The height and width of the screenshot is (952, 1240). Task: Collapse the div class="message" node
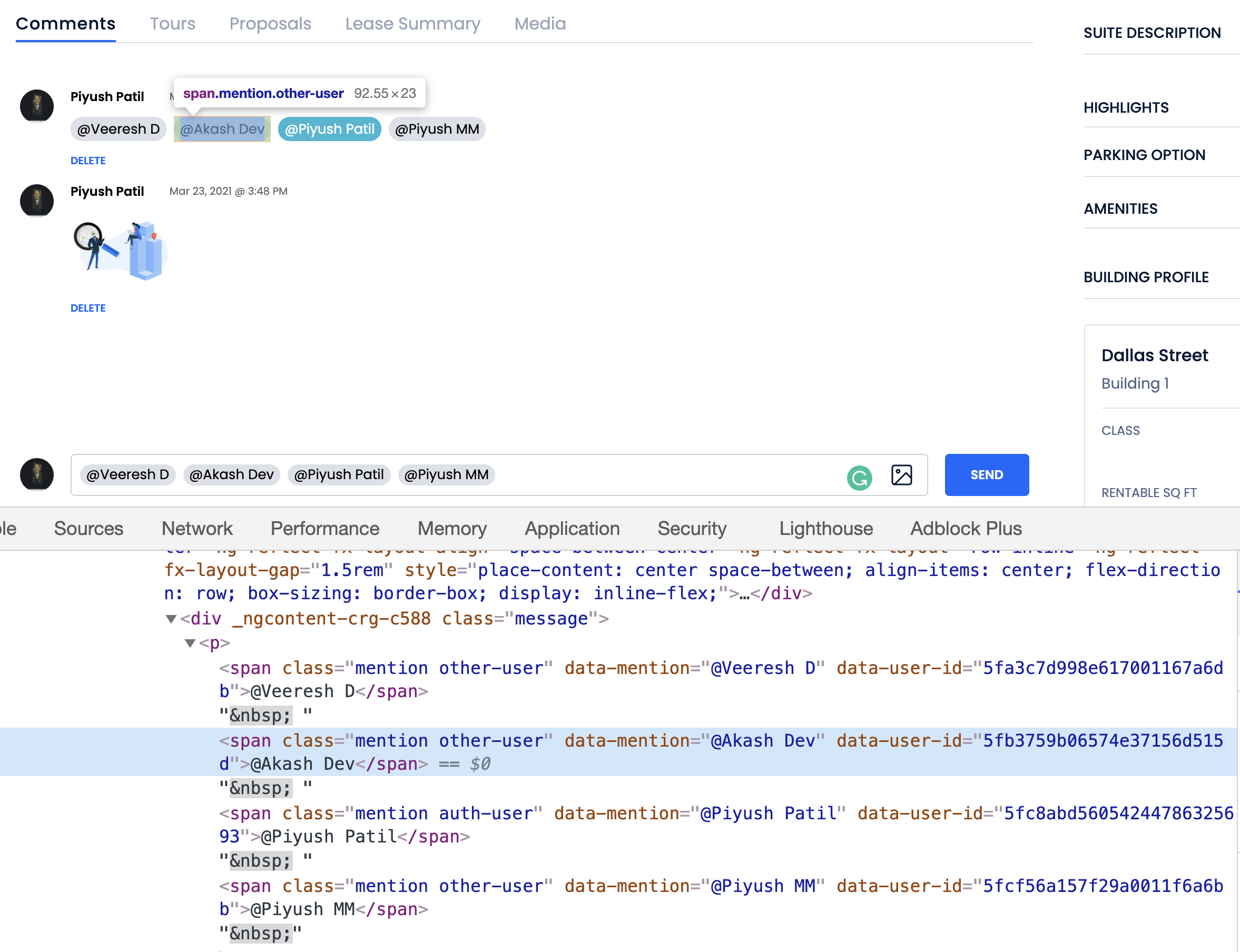171,619
